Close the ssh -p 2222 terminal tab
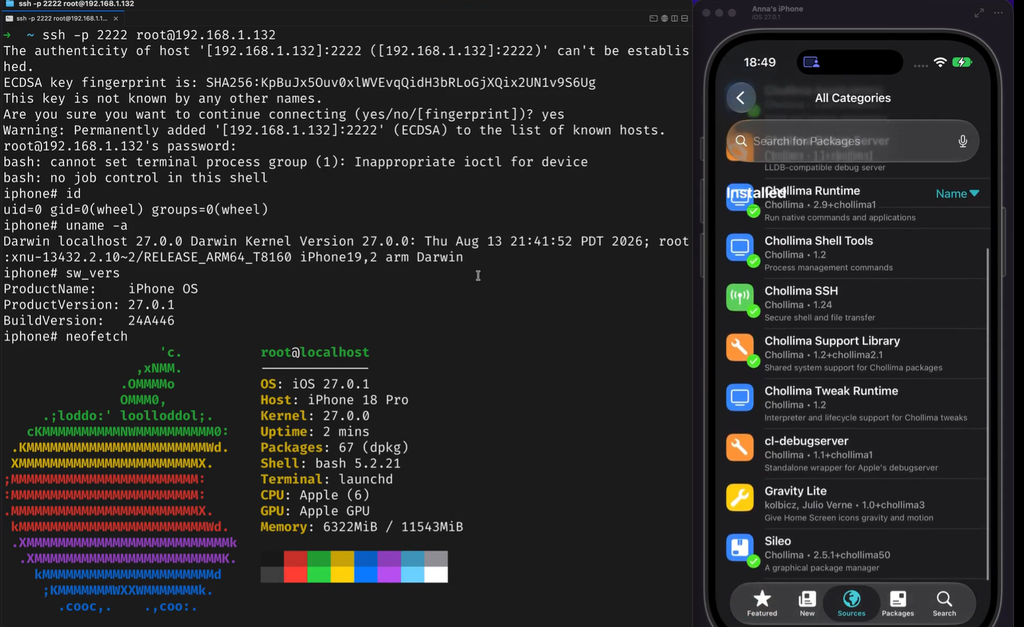This screenshot has width=1024, height=627. (116, 18)
